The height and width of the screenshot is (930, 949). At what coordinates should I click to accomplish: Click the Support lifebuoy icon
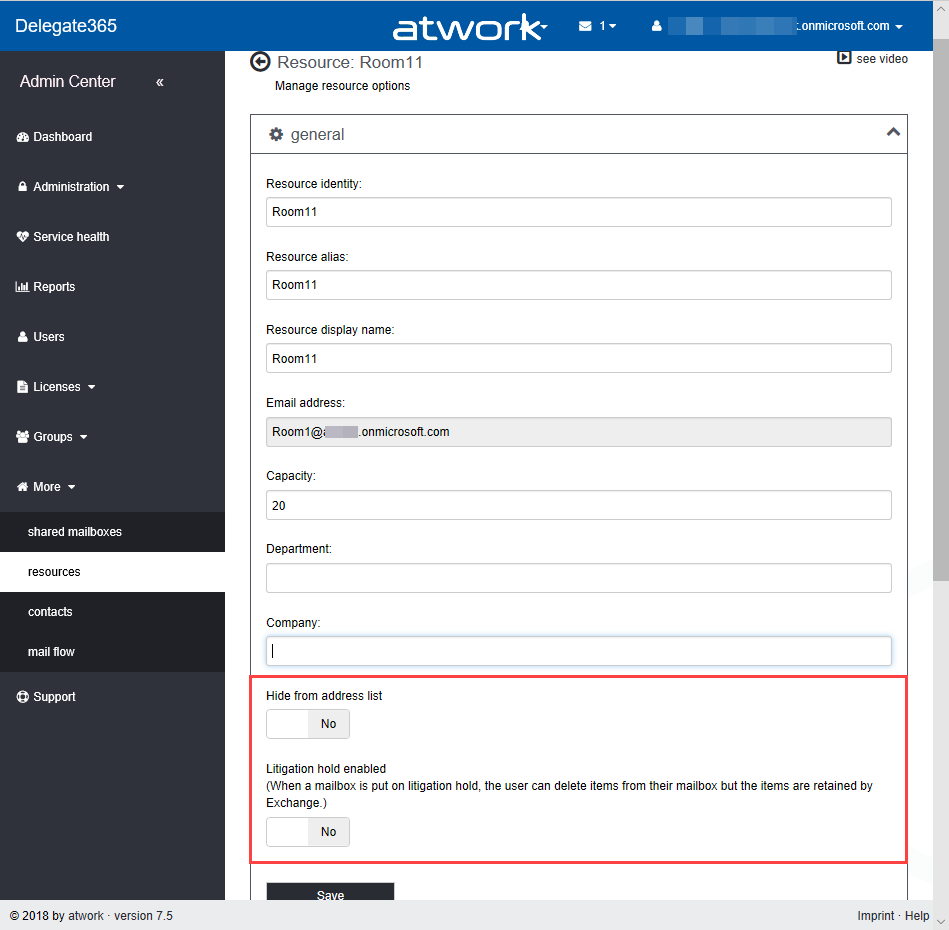(23, 697)
